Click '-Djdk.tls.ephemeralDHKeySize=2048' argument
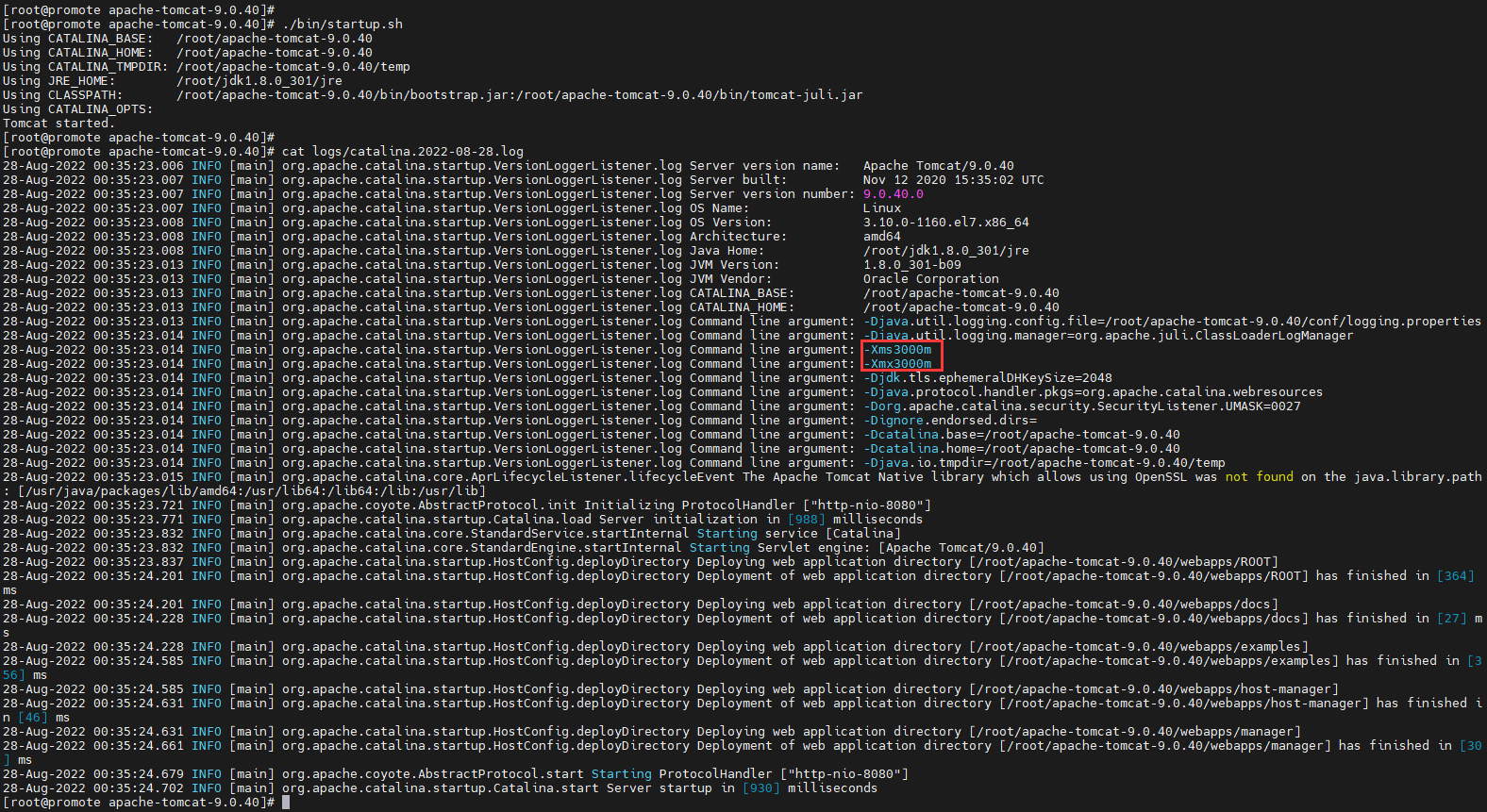Screen dimensions: 1487x812 point(988,377)
